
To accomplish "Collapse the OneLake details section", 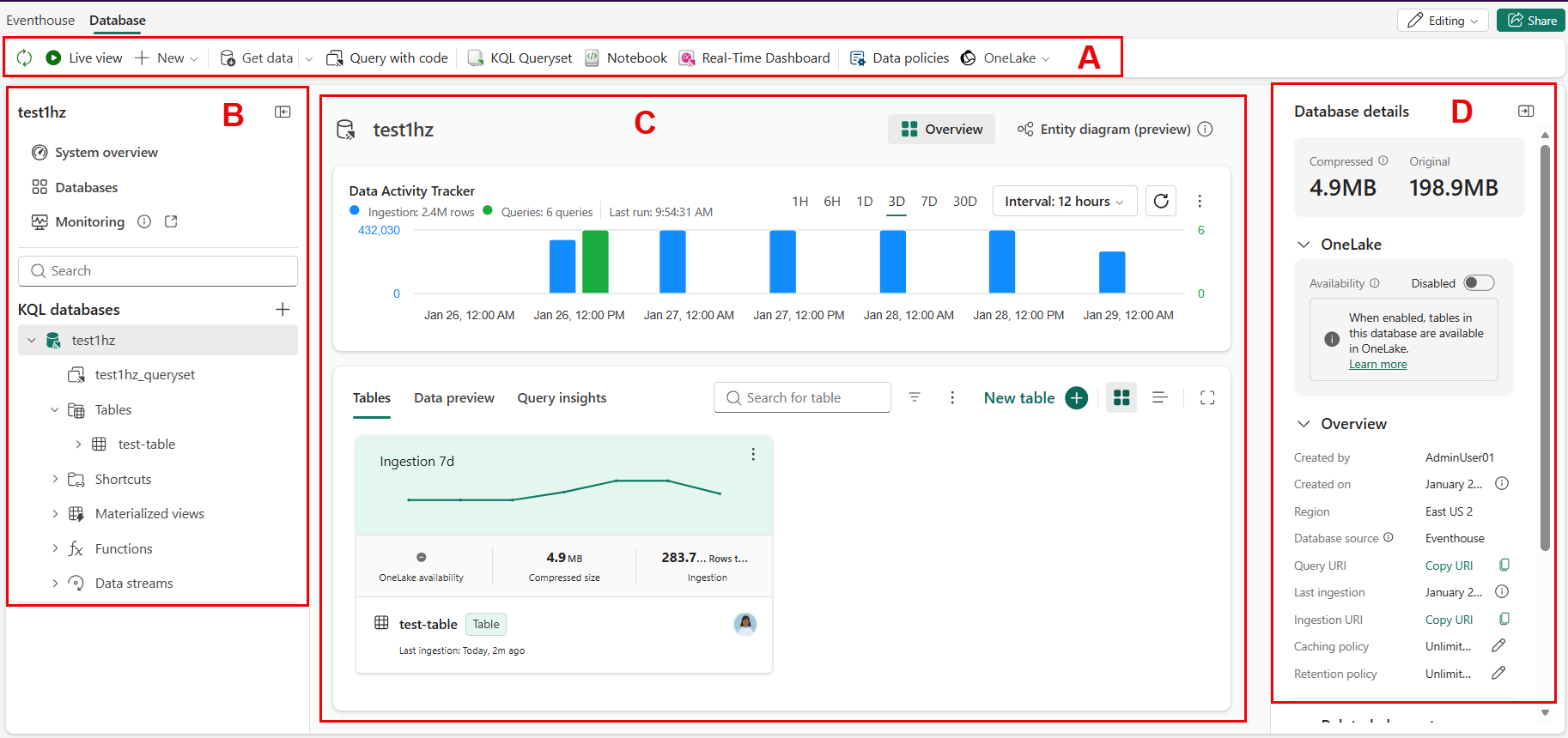I will pos(1304,245).
